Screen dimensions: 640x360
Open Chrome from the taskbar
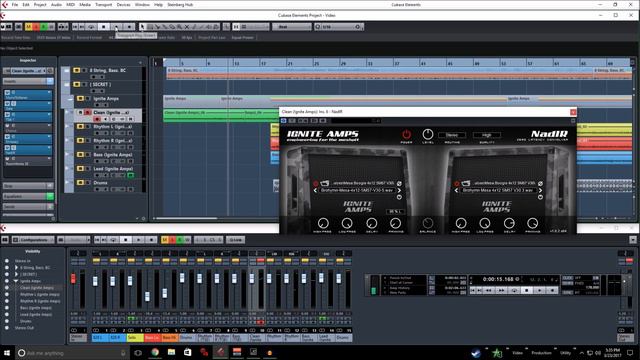point(155,352)
